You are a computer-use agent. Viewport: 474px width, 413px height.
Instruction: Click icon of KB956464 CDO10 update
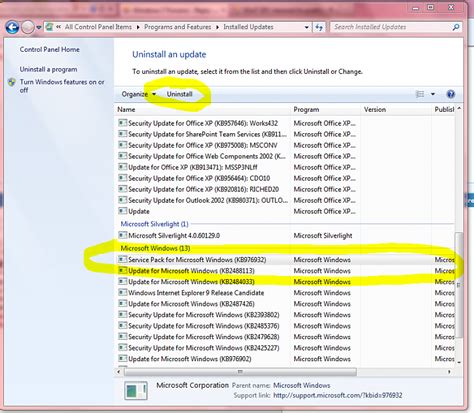123,178
